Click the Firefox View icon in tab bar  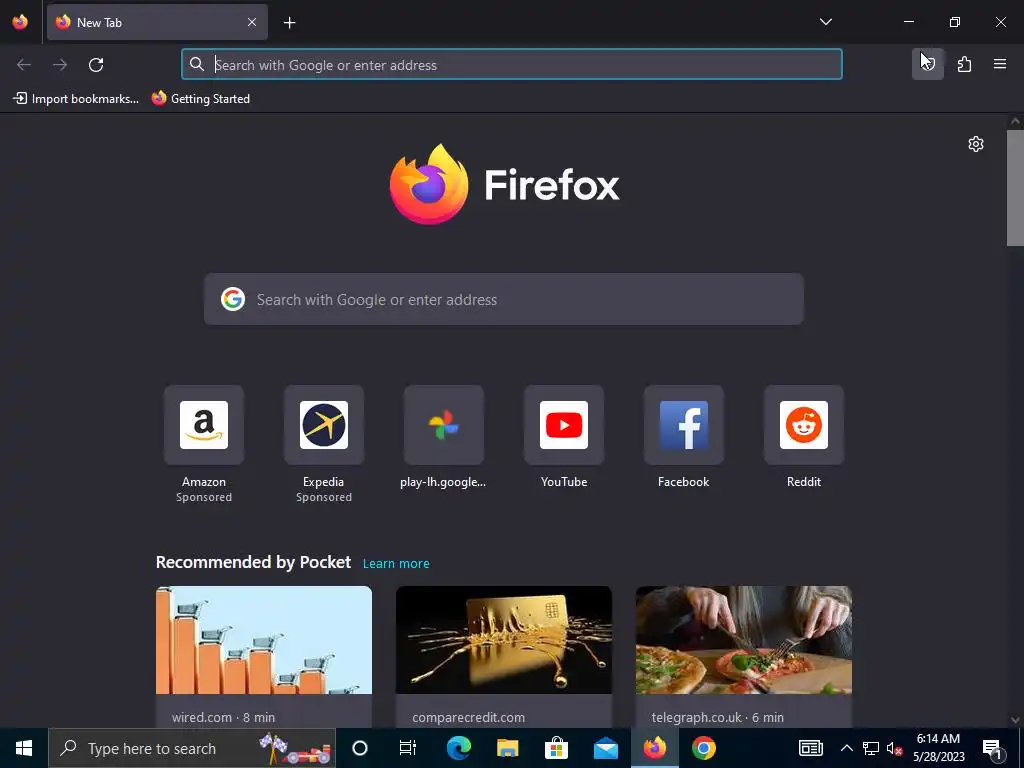point(20,22)
